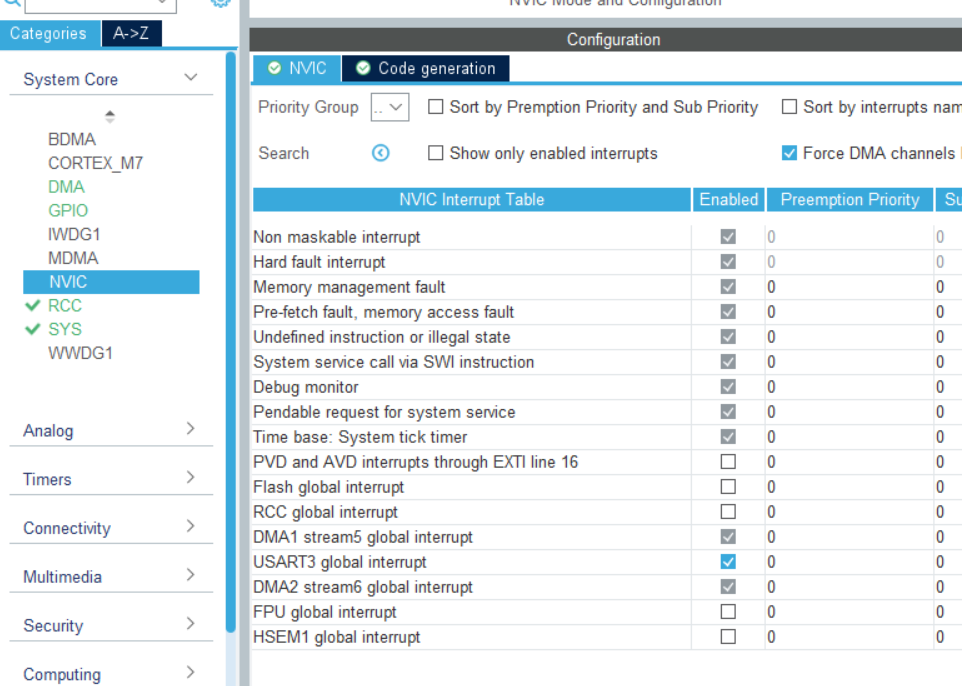Select MDMA peripheral

pyautogui.click(x=73, y=258)
